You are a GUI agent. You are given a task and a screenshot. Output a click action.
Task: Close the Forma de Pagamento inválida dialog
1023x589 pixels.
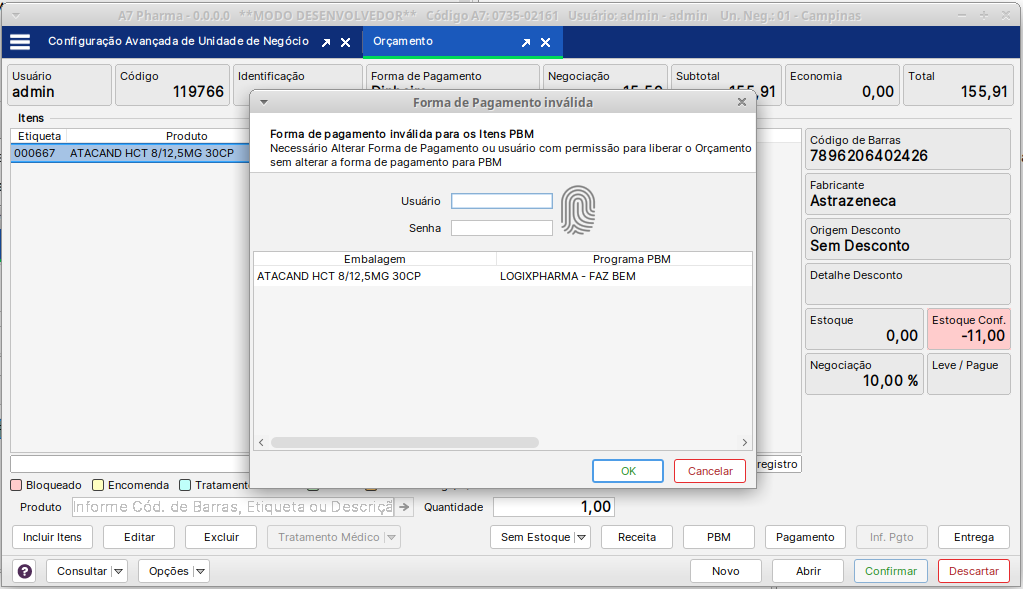coord(741,102)
